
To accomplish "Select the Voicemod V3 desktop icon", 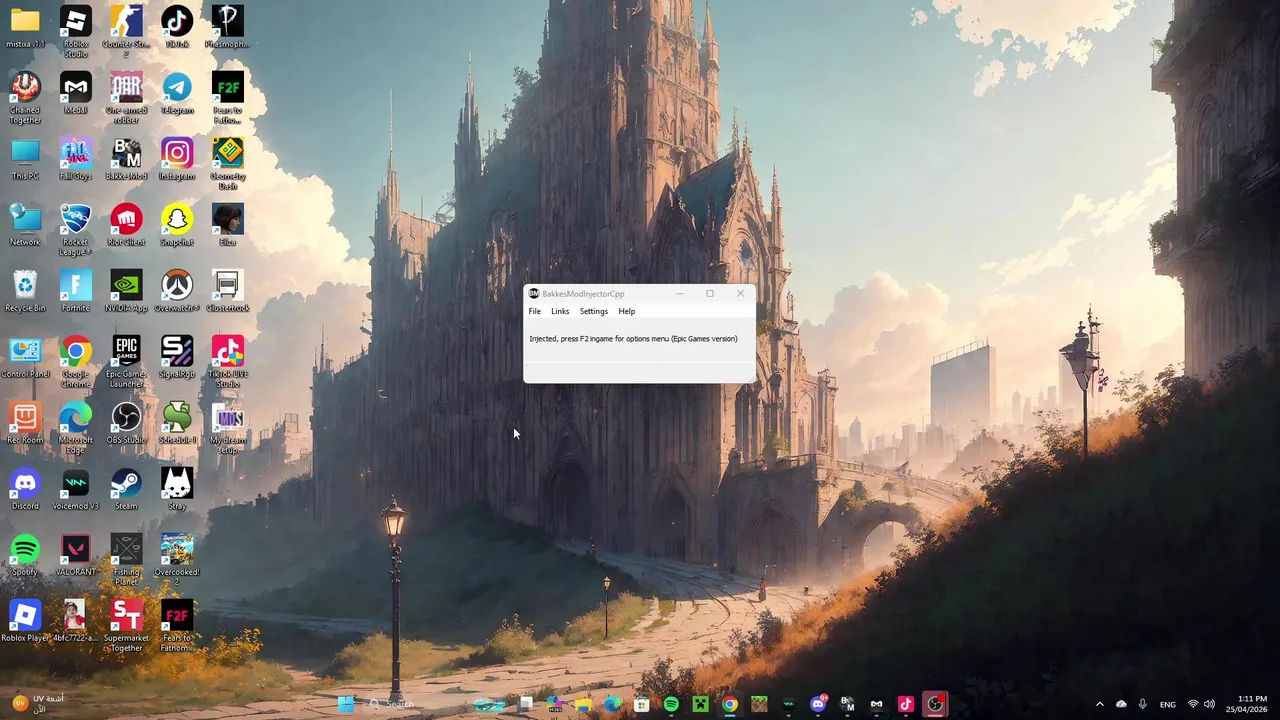I will 76,489.
